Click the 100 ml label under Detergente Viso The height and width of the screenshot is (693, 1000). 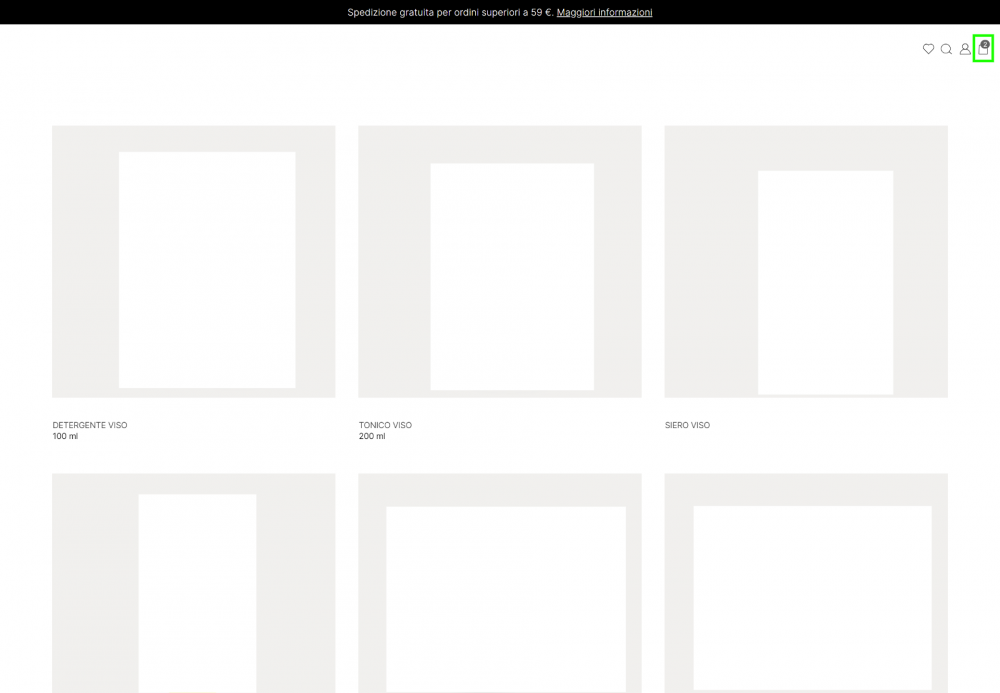pos(64,436)
